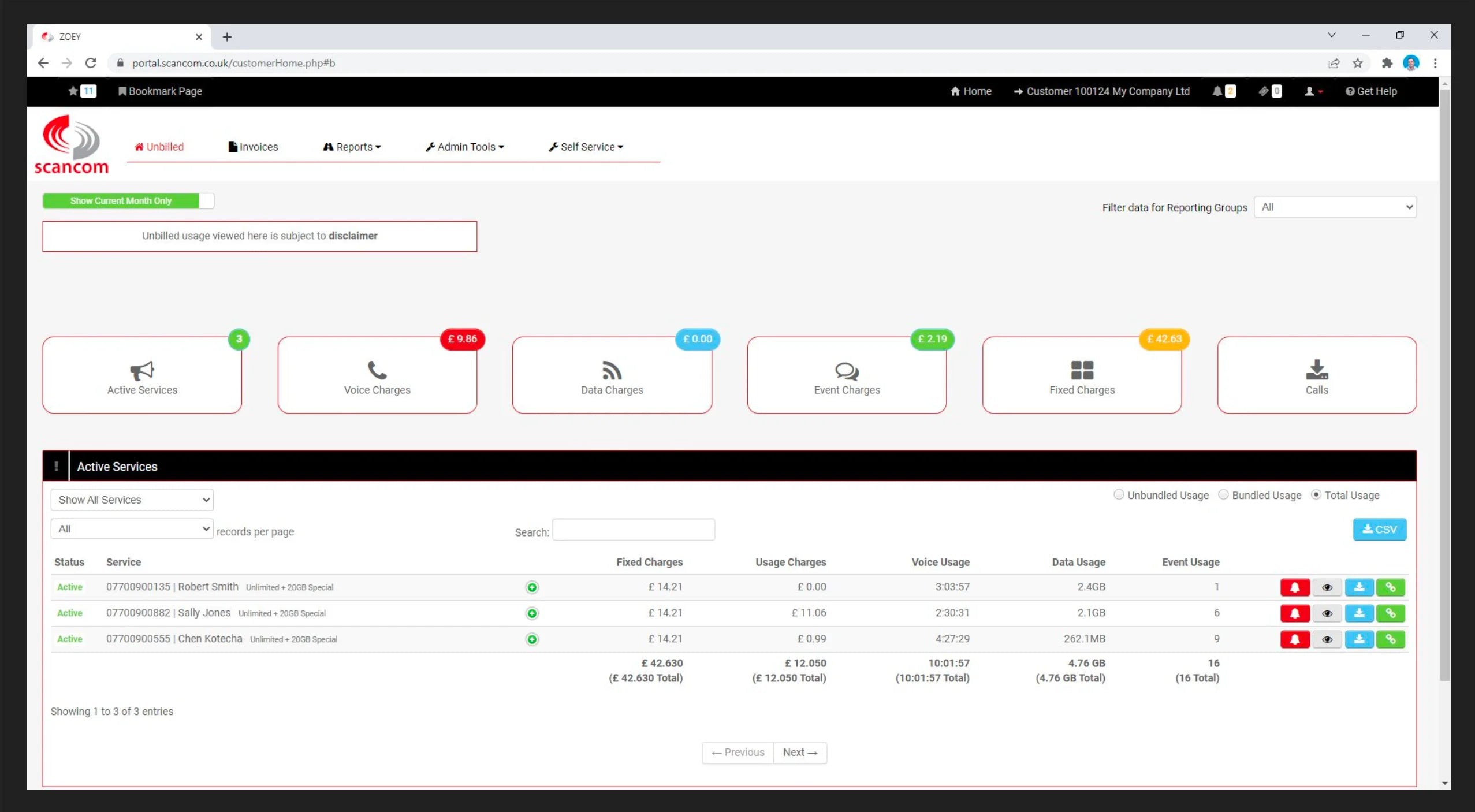
Task: Set alert for Robert Smith's service
Action: (x=1295, y=587)
